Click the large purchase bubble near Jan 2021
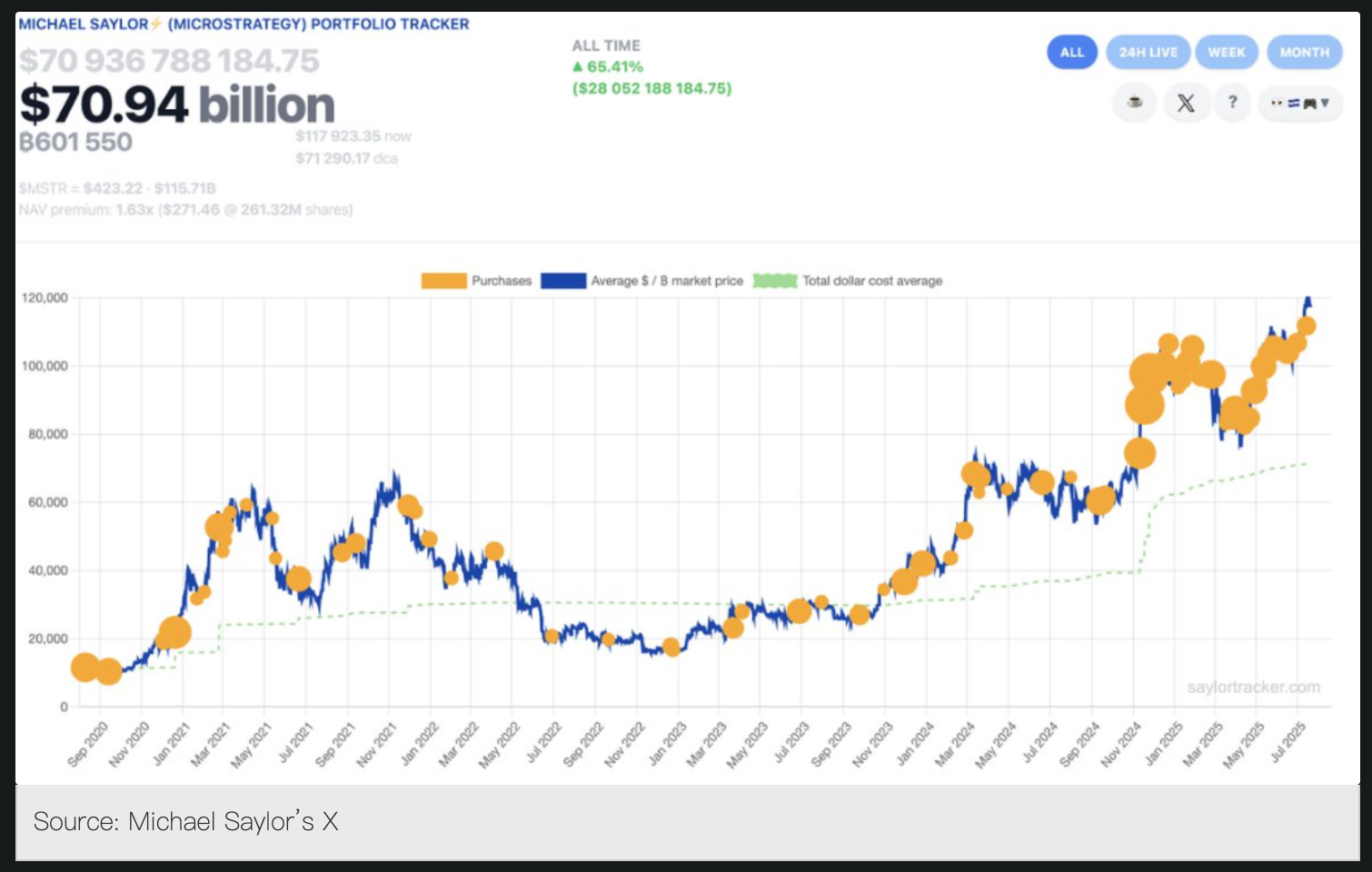1372x872 pixels. point(174,633)
